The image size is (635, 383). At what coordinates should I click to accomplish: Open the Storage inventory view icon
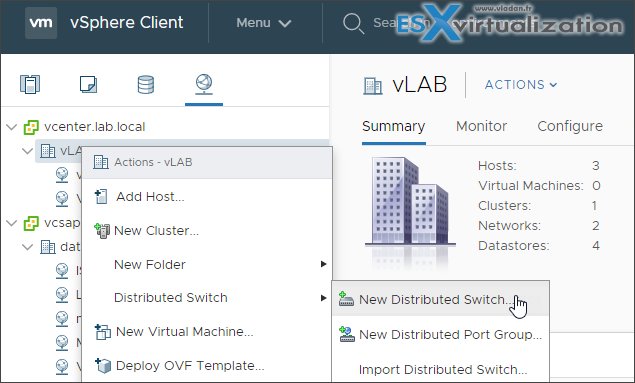(146, 85)
